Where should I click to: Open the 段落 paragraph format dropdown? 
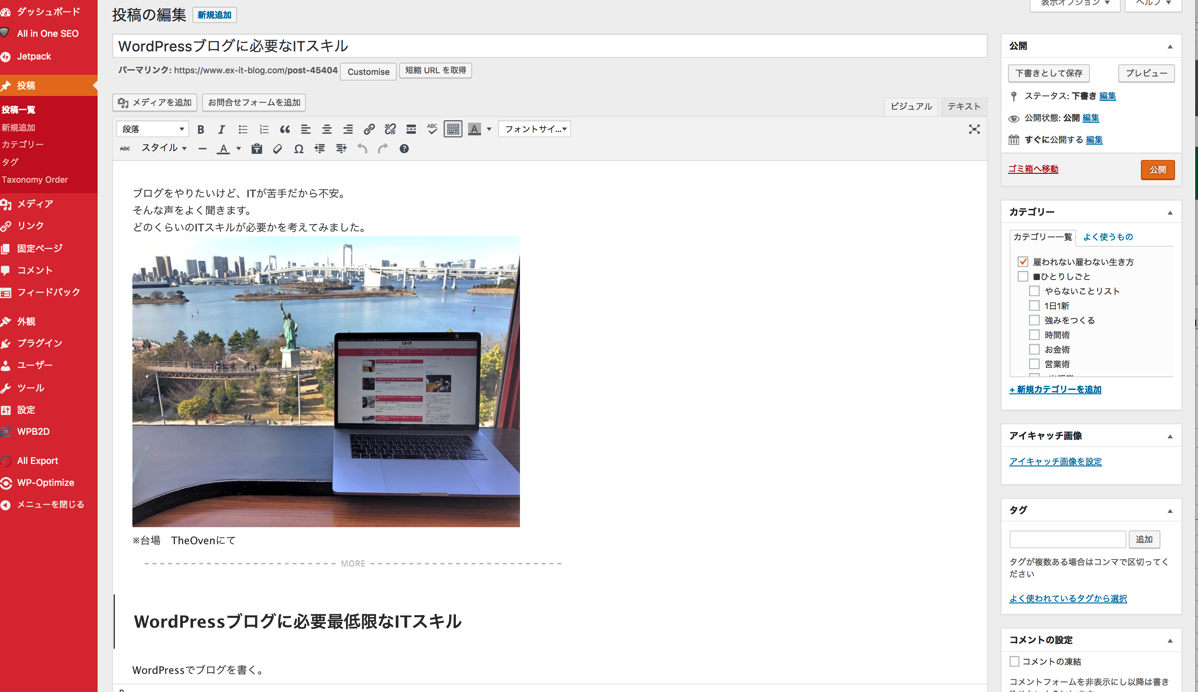pyautogui.click(x=152, y=129)
